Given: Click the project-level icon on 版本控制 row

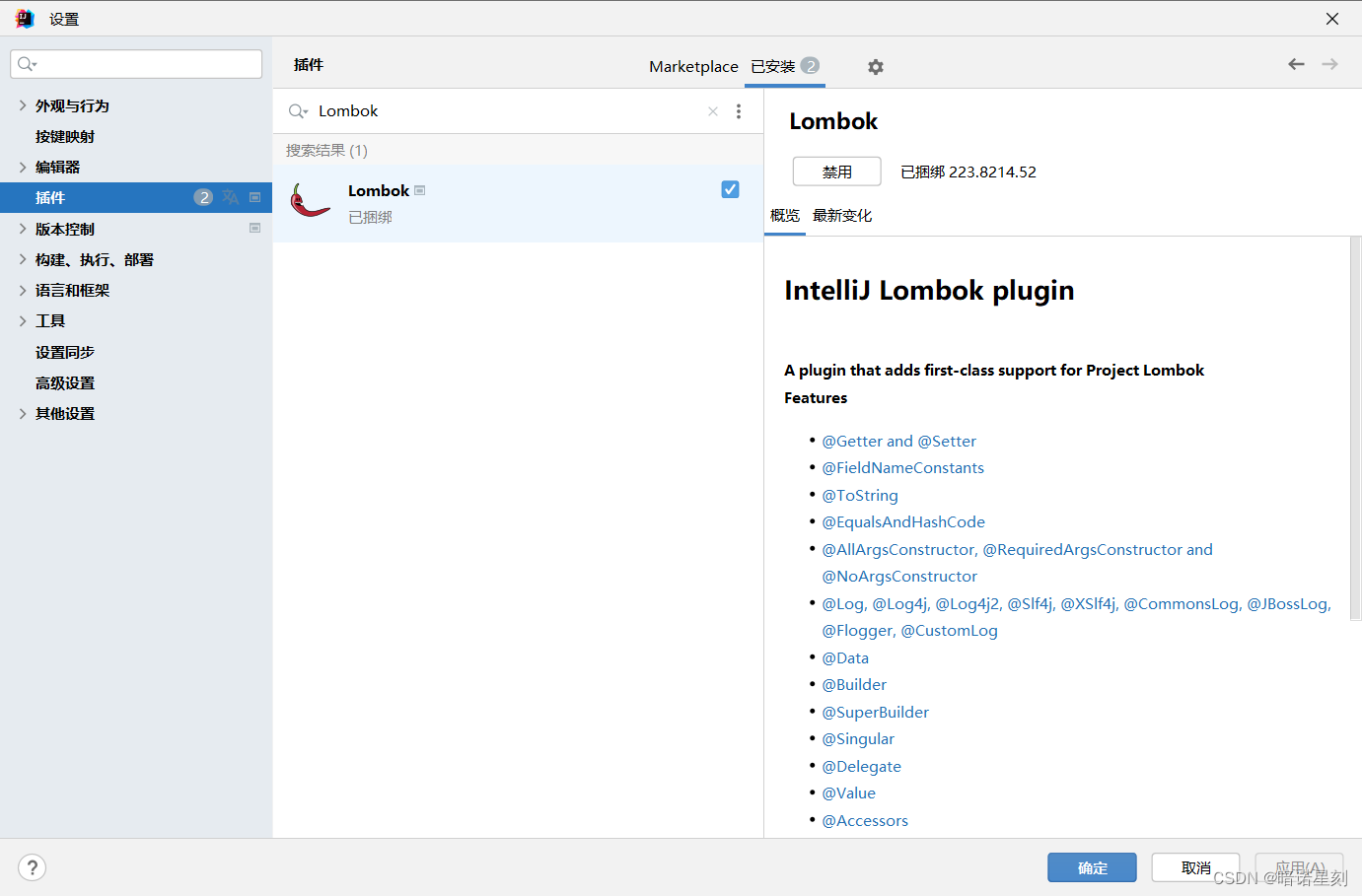Looking at the screenshot, I should coord(254,228).
